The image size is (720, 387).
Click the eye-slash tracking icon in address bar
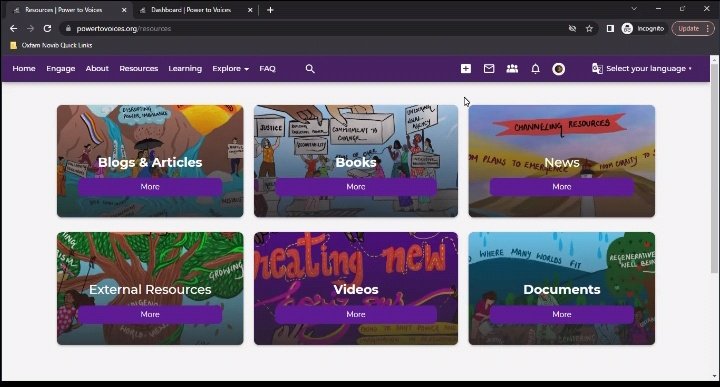tap(572, 28)
